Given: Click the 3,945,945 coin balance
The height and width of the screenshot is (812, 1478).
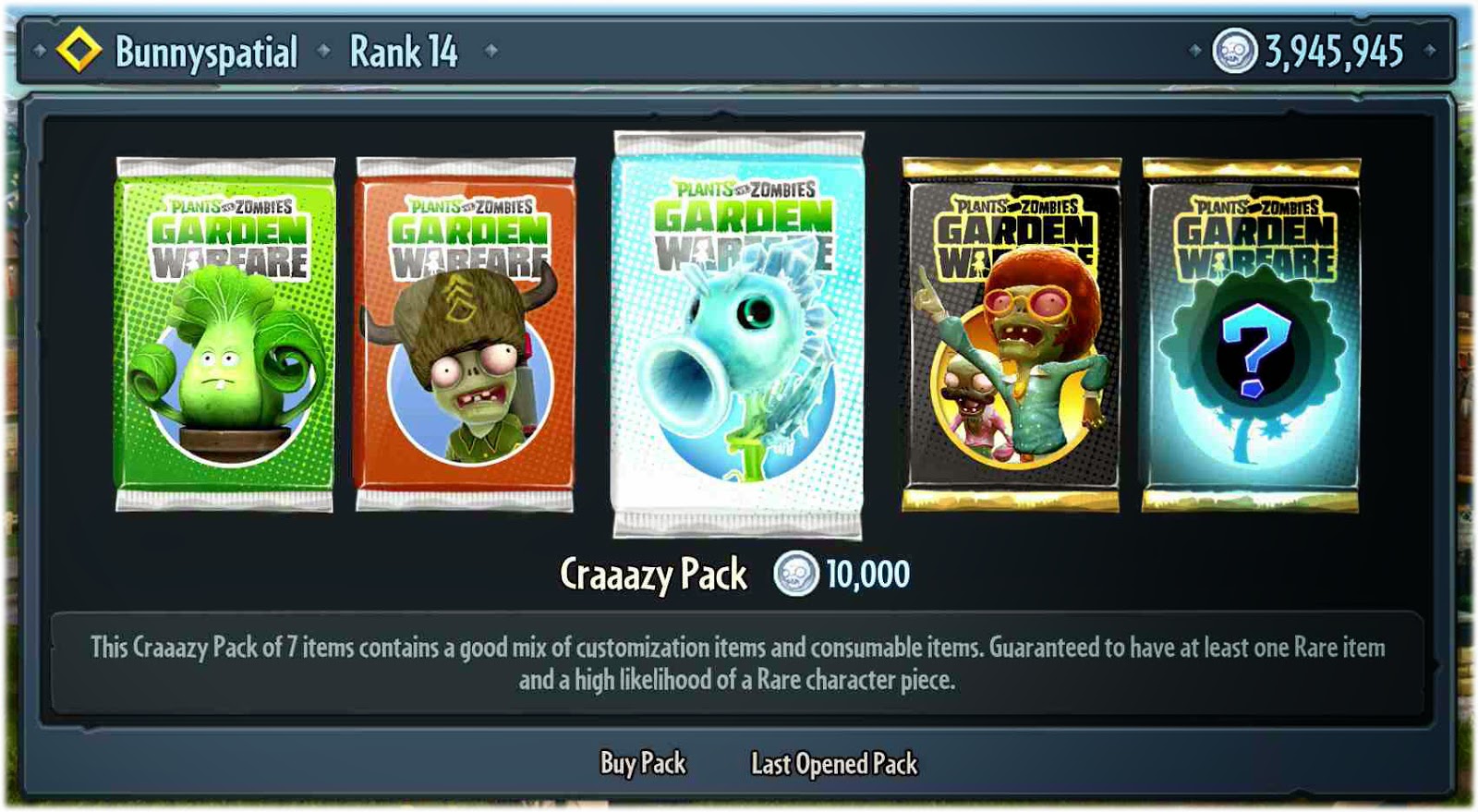Looking at the screenshot, I should [x=1334, y=52].
